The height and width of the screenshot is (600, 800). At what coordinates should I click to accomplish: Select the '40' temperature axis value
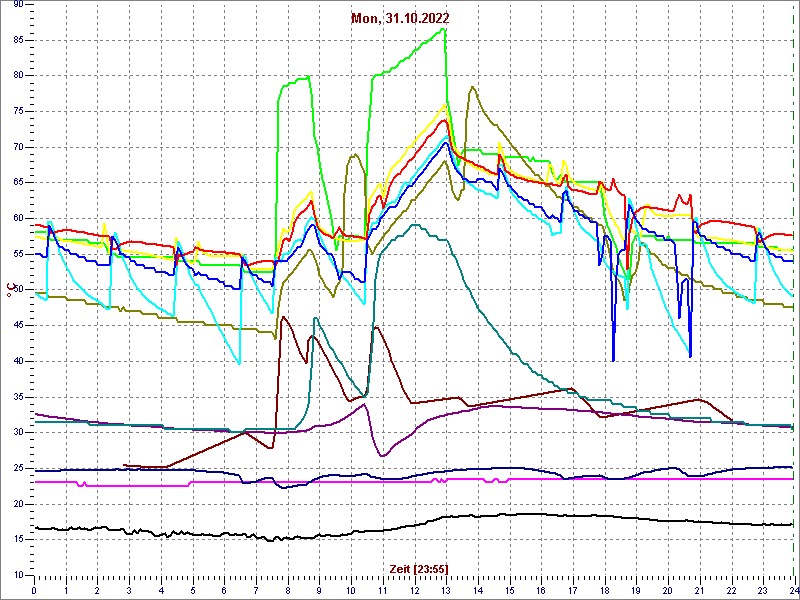click(18, 362)
